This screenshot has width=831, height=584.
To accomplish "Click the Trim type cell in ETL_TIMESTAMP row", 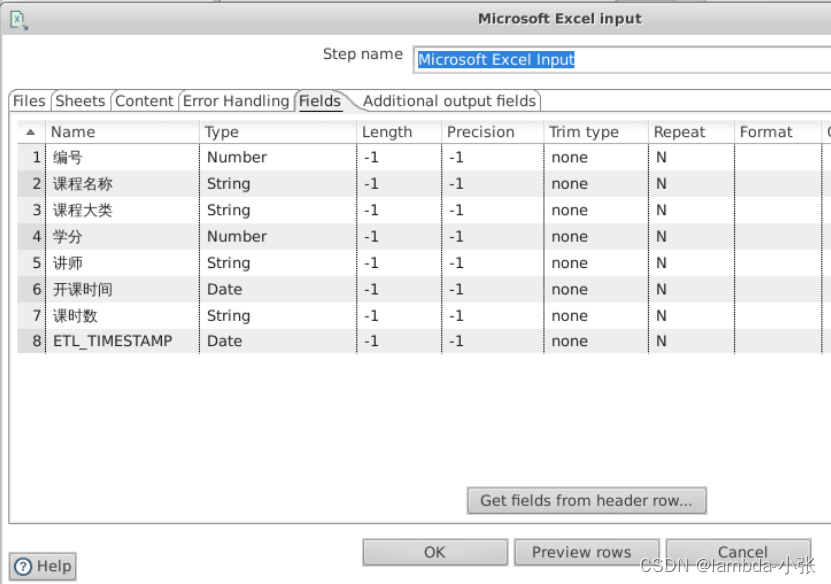I will tap(596, 341).
